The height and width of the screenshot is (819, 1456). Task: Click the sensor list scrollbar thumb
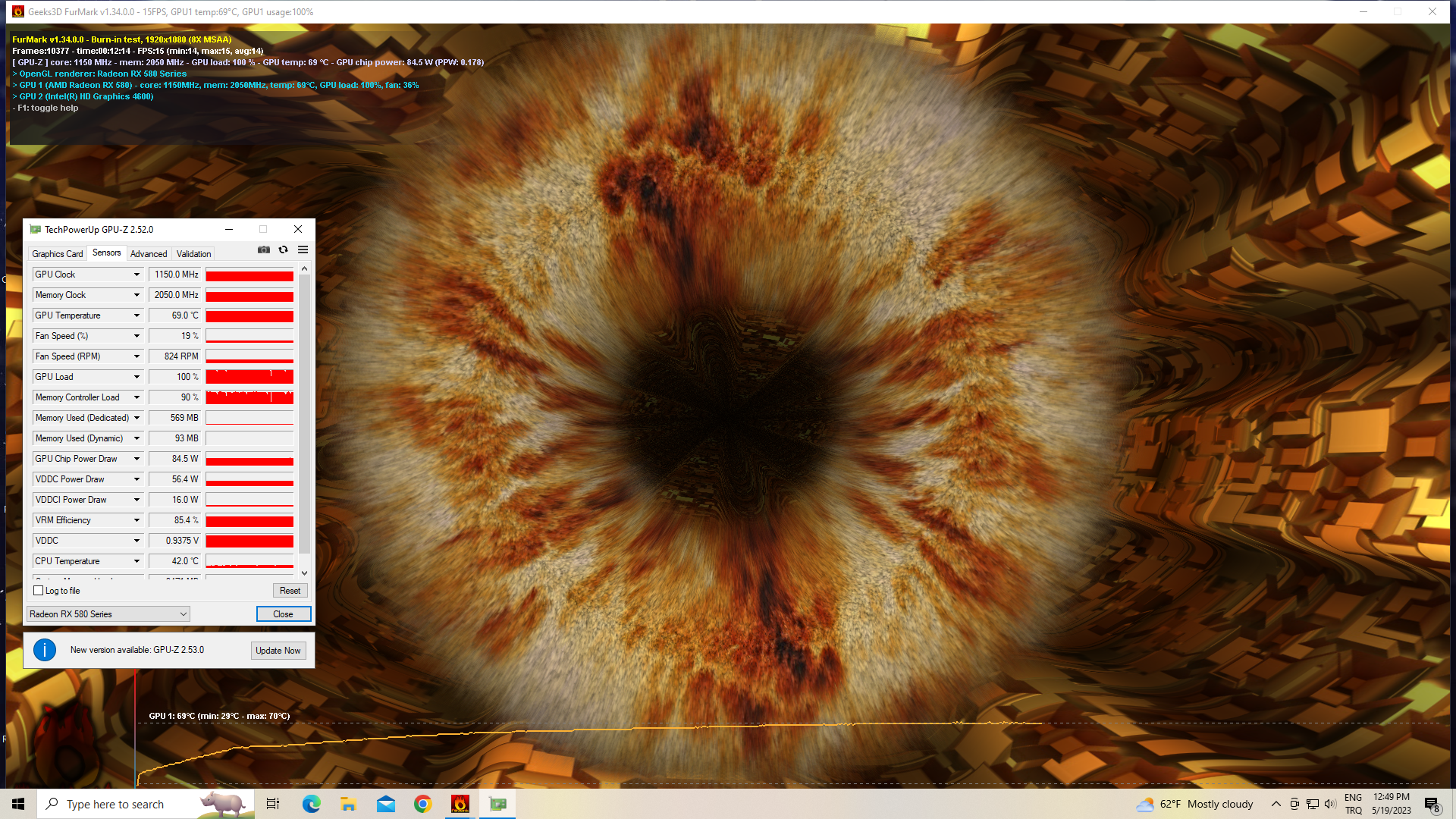(x=304, y=413)
